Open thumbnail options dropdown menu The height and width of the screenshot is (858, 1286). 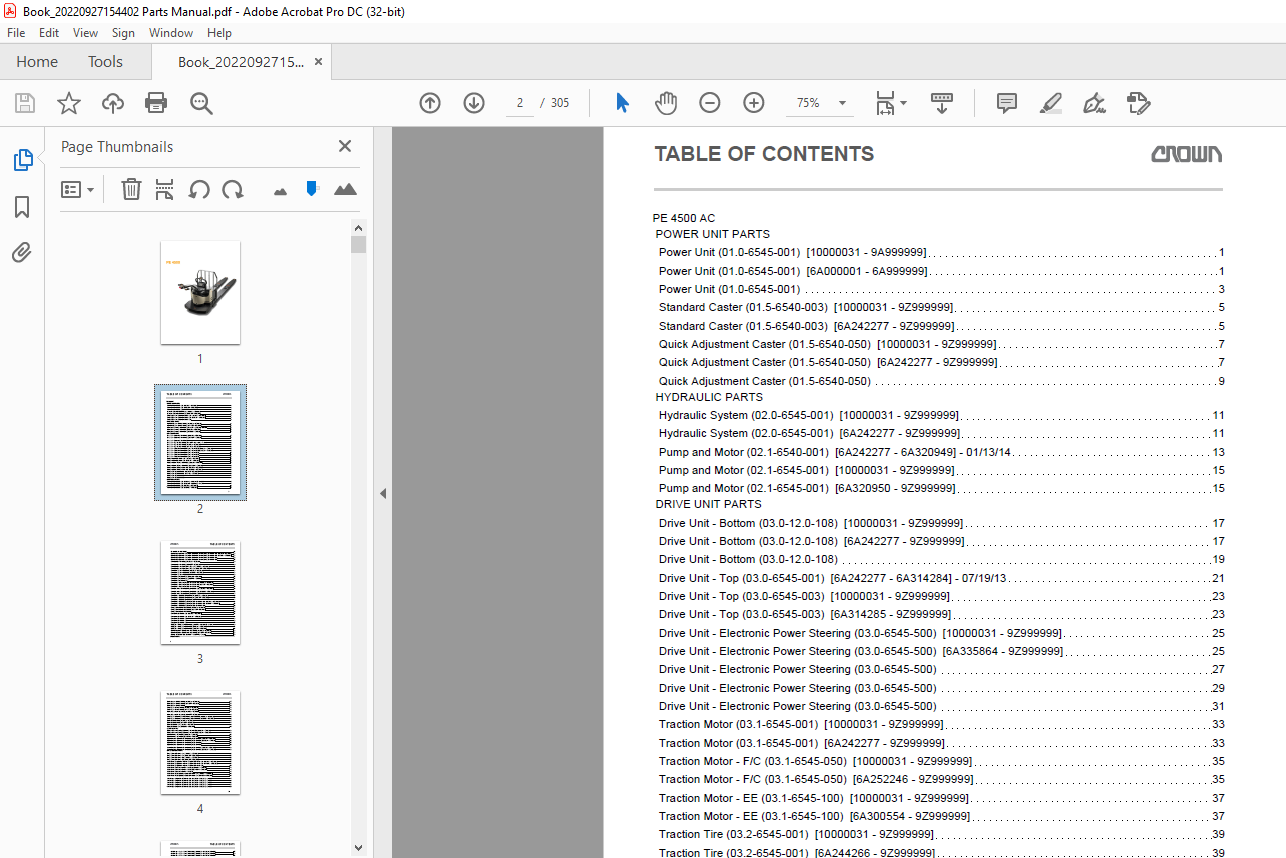click(x=78, y=189)
